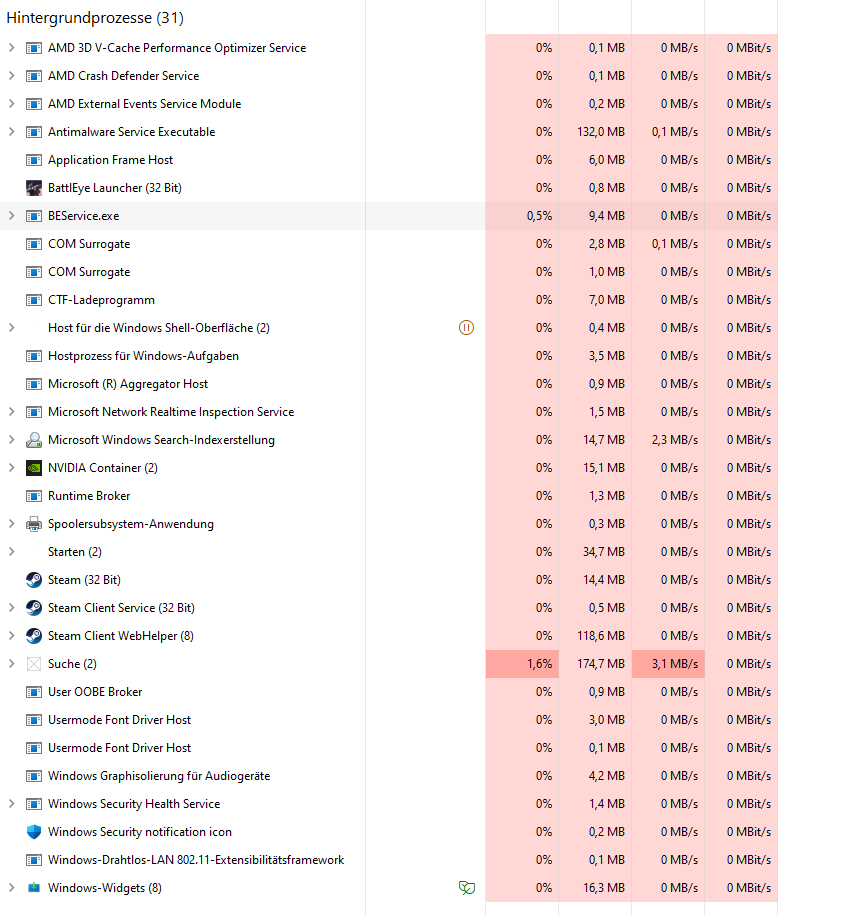This screenshot has width=841, height=916.
Task: Click the Suche process placeholder icon
Action: (x=34, y=664)
